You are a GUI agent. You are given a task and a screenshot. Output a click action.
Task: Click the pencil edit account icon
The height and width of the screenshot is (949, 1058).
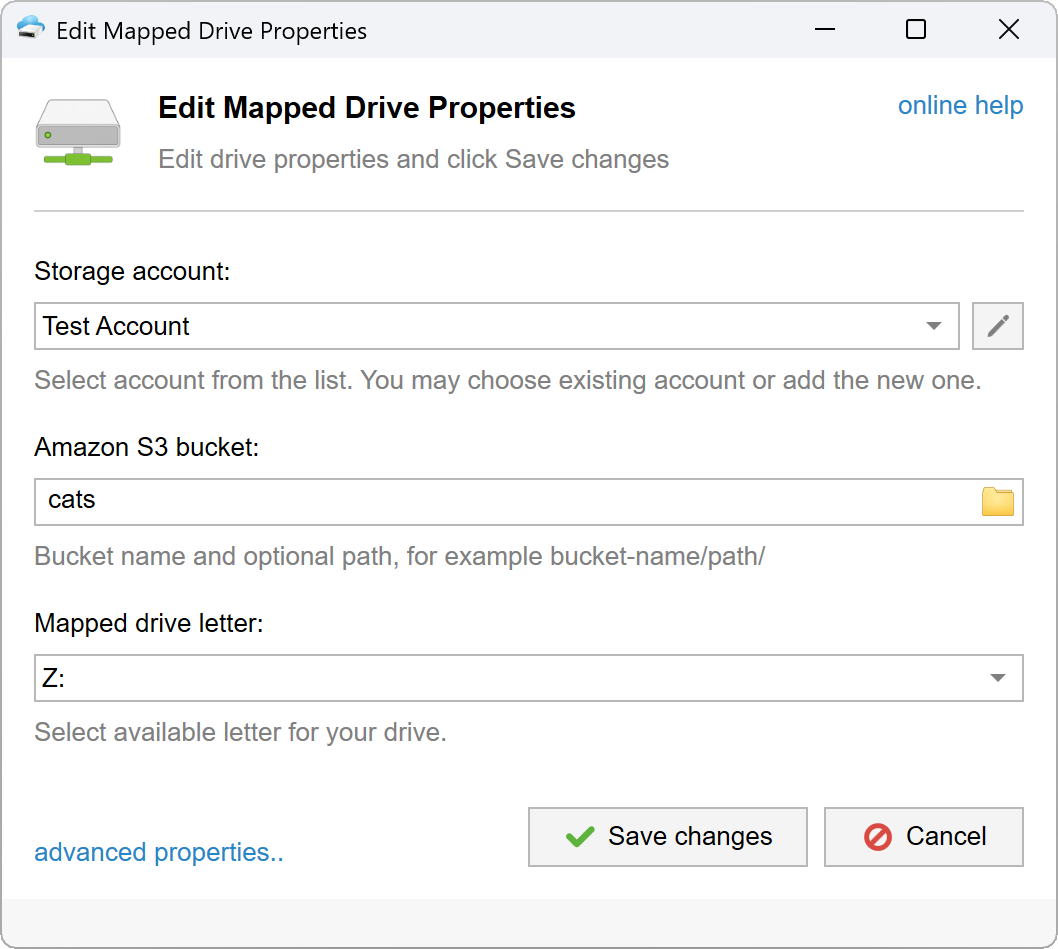click(x=997, y=326)
